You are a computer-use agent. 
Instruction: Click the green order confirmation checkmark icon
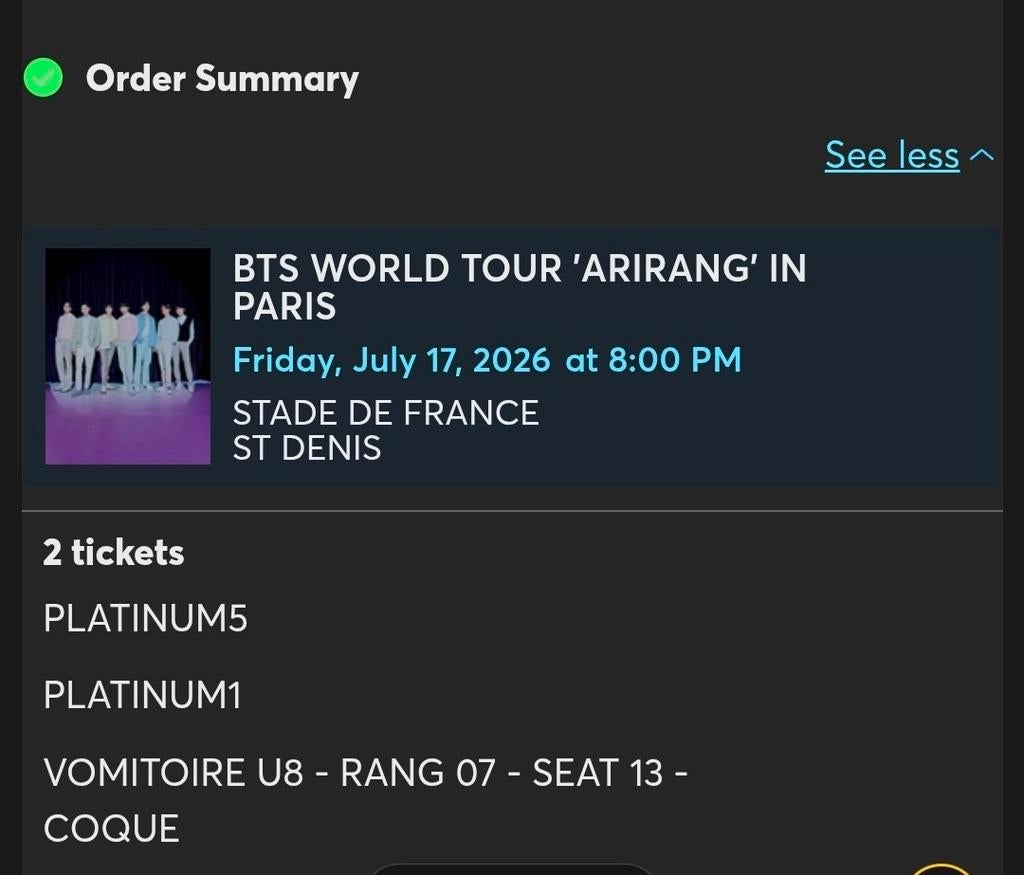click(42, 77)
